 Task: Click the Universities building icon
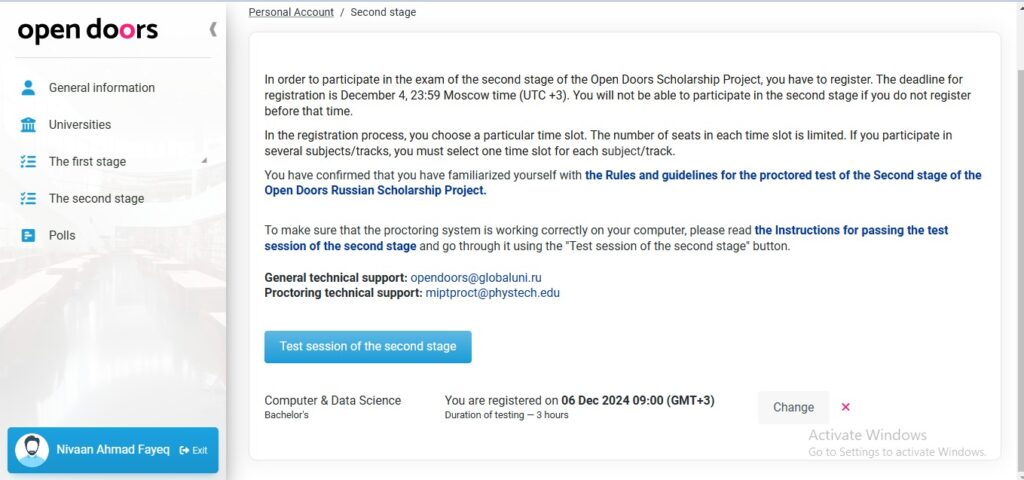coord(28,125)
